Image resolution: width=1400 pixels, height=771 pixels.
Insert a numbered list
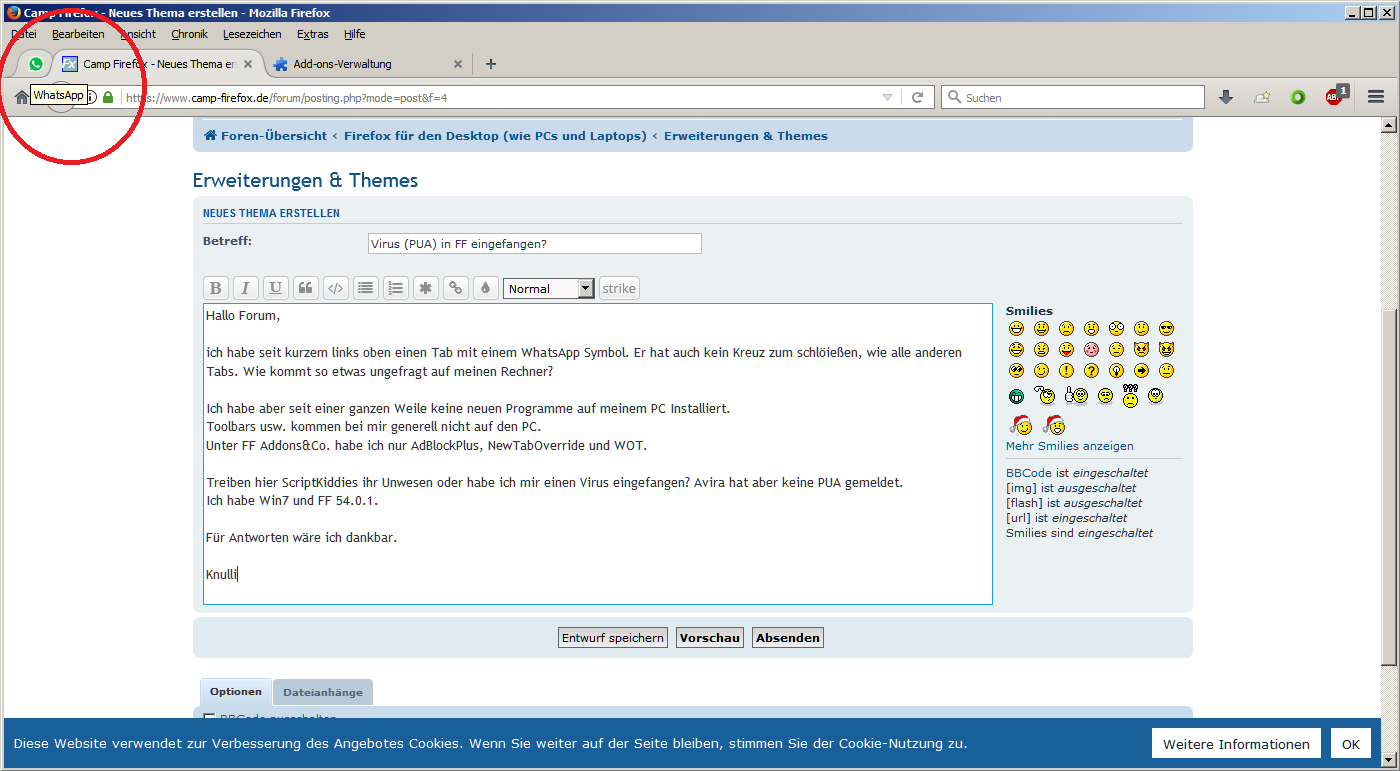point(396,288)
